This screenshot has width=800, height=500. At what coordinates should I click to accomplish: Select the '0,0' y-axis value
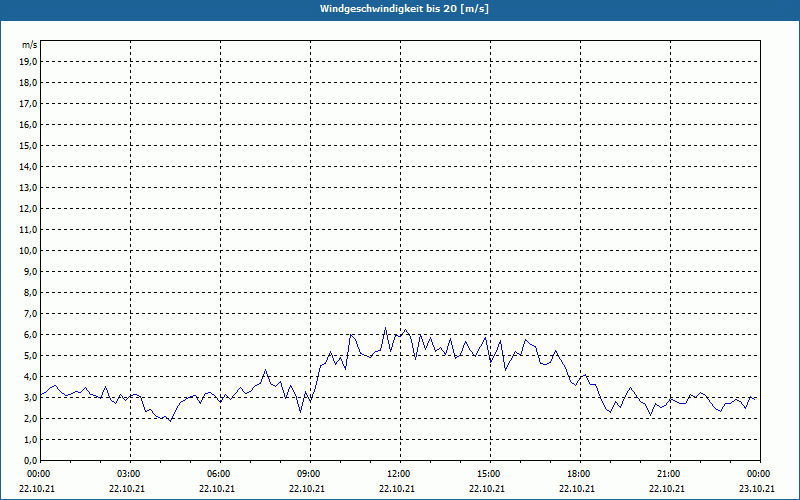click(30, 461)
